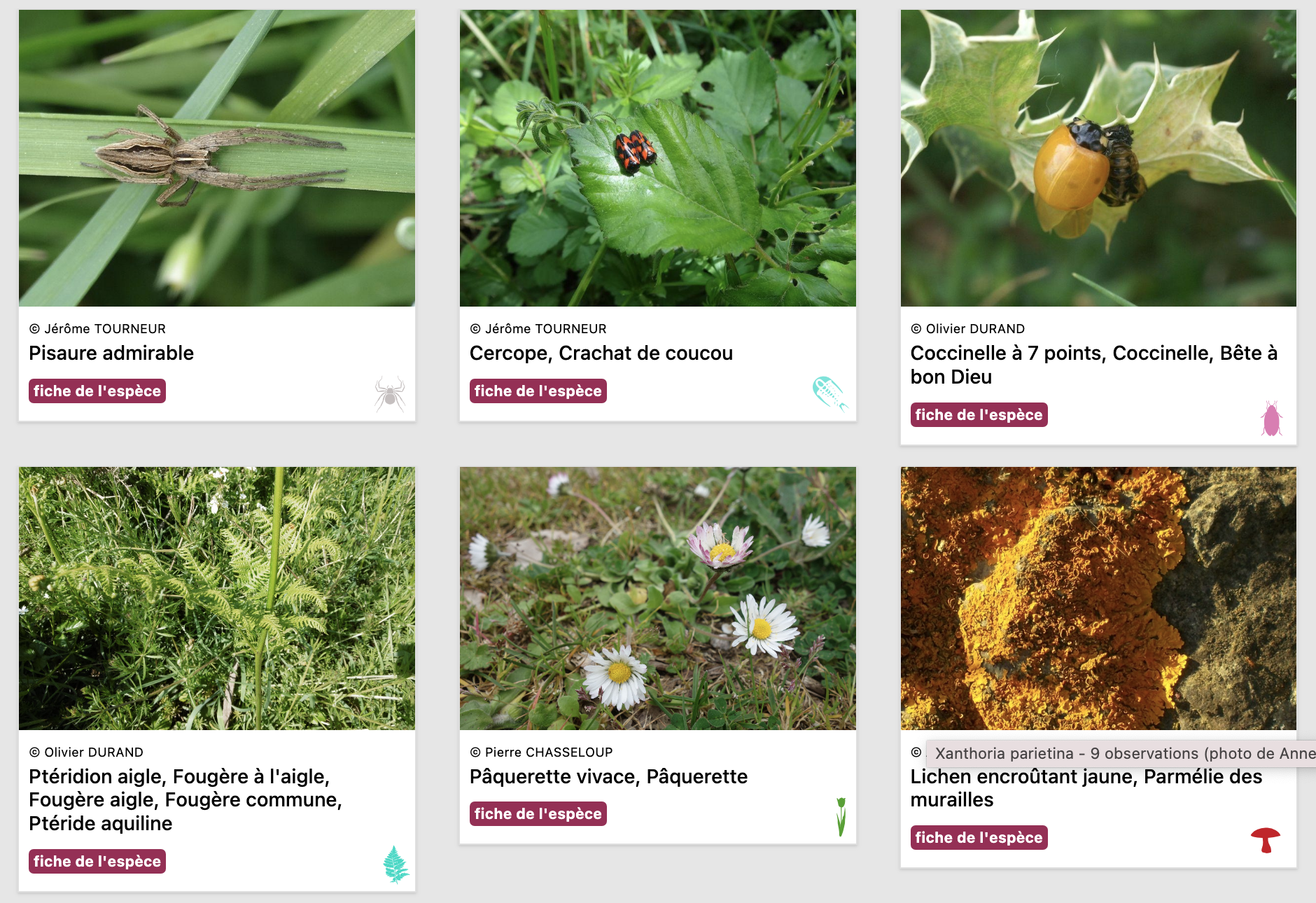Screen dimensions: 1316x903
Task: Open species sheet for Ptéridion aigle
Action: 97,861
